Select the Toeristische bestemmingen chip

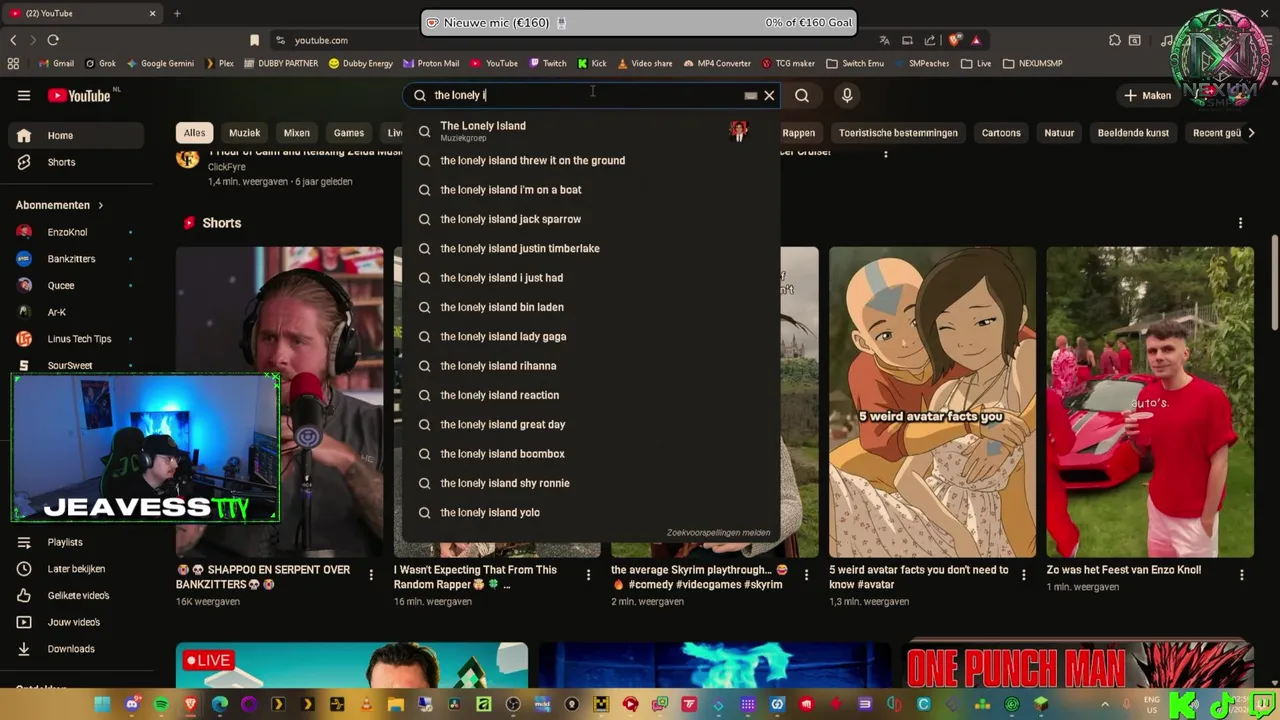point(898,132)
